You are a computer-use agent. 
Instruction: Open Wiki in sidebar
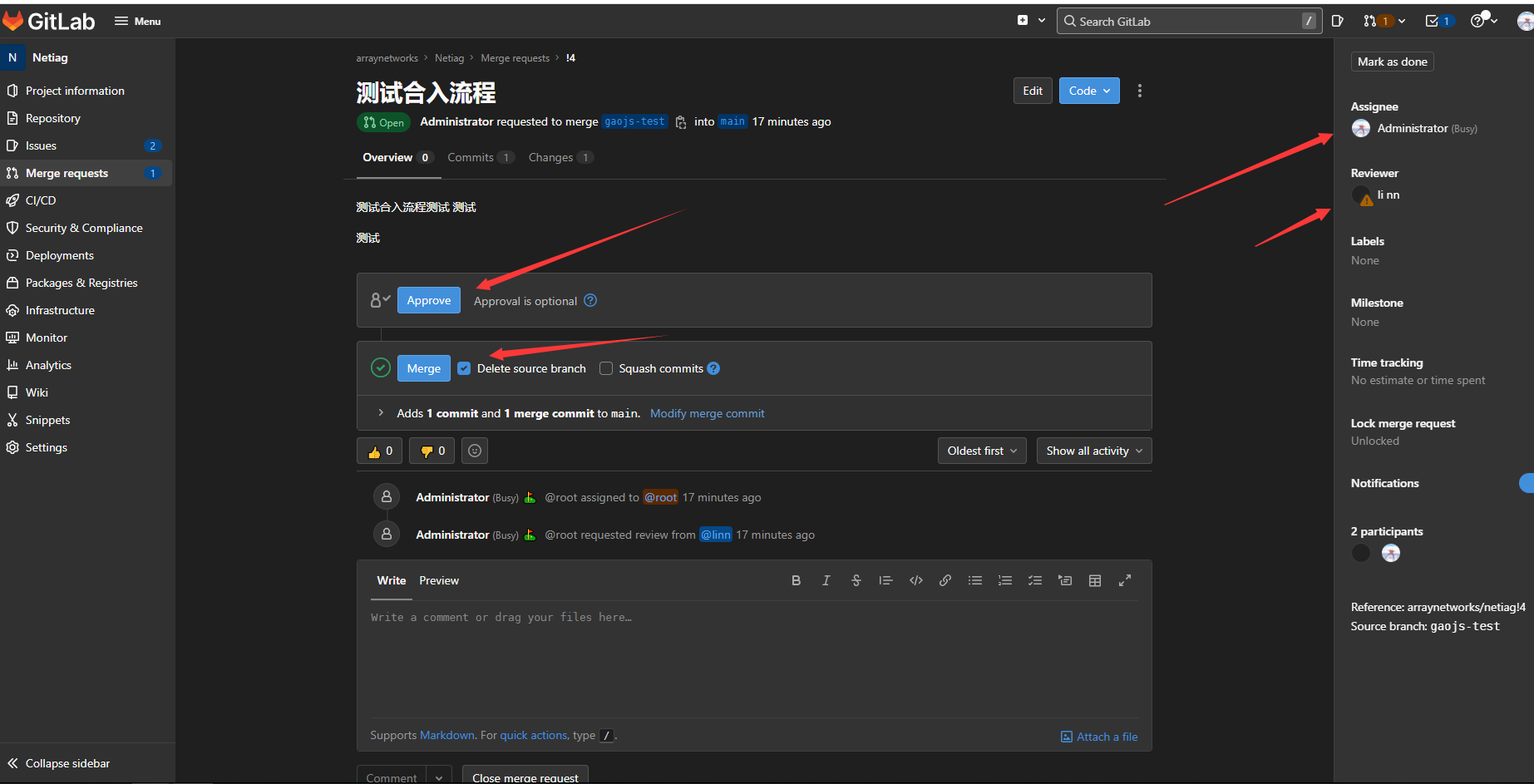tap(37, 392)
